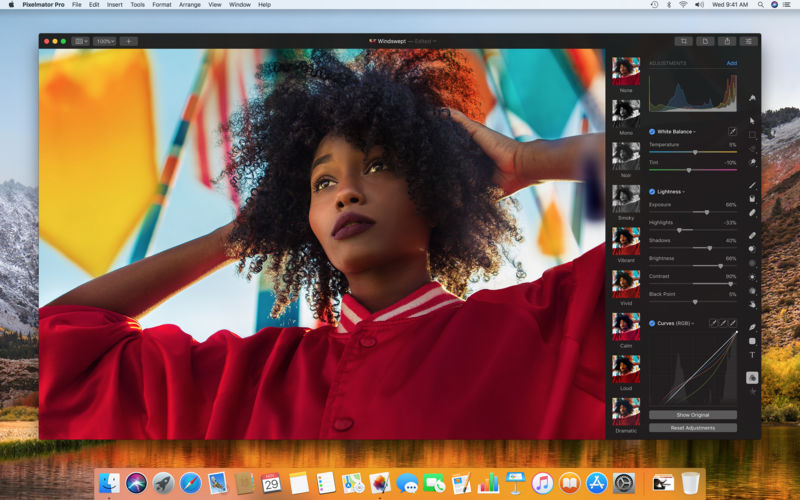Image resolution: width=800 pixels, height=500 pixels.
Task: Click the Show Original button
Action: 693,415
